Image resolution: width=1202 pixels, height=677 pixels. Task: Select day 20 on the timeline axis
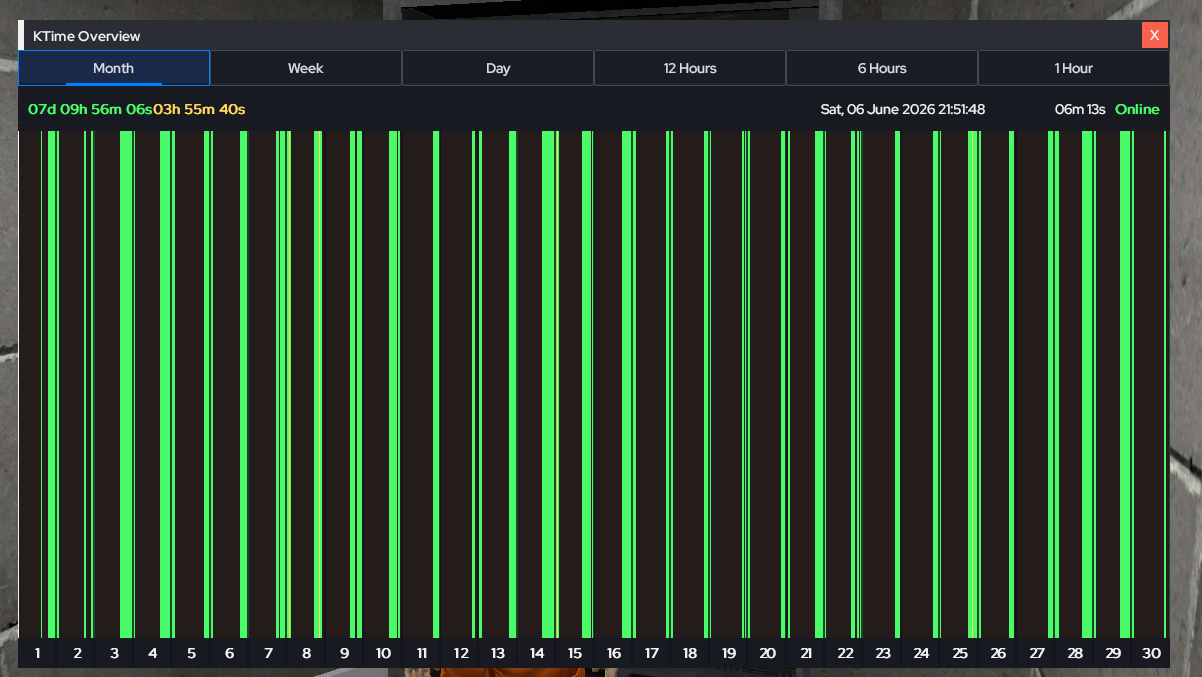[x=767, y=653]
